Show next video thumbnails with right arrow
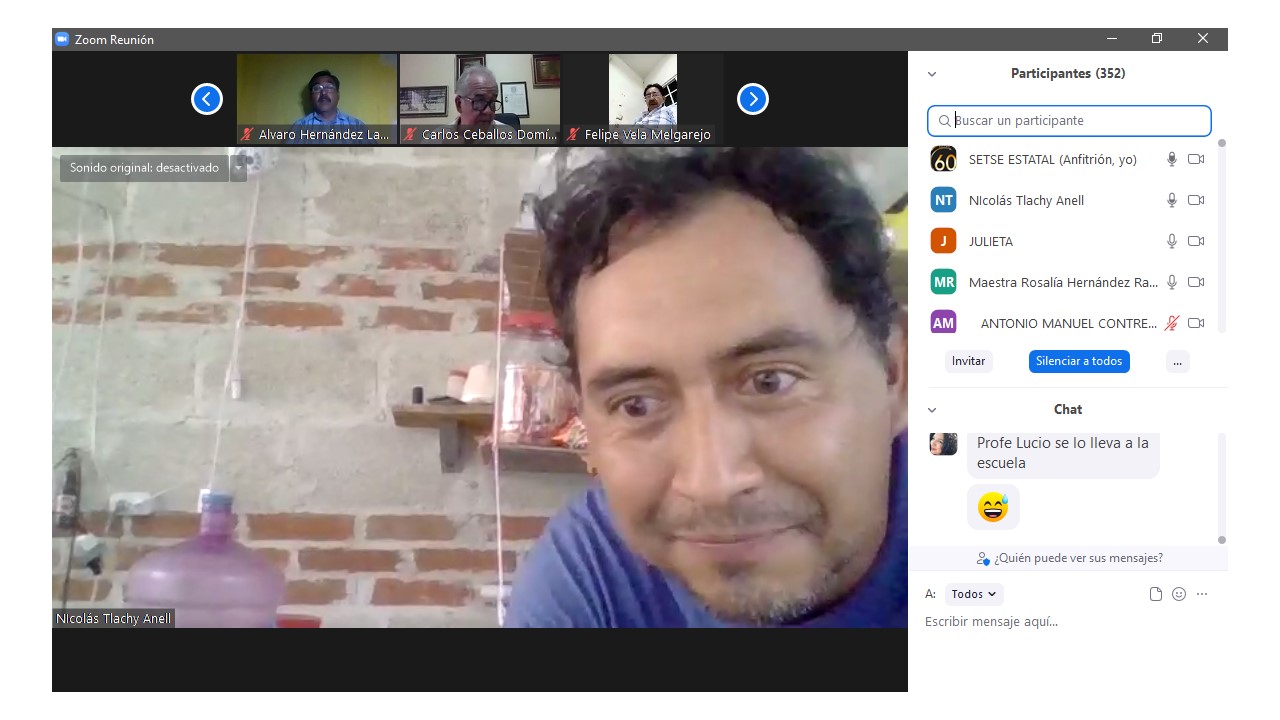Image resolution: width=1280 pixels, height=720 pixels. [x=753, y=99]
